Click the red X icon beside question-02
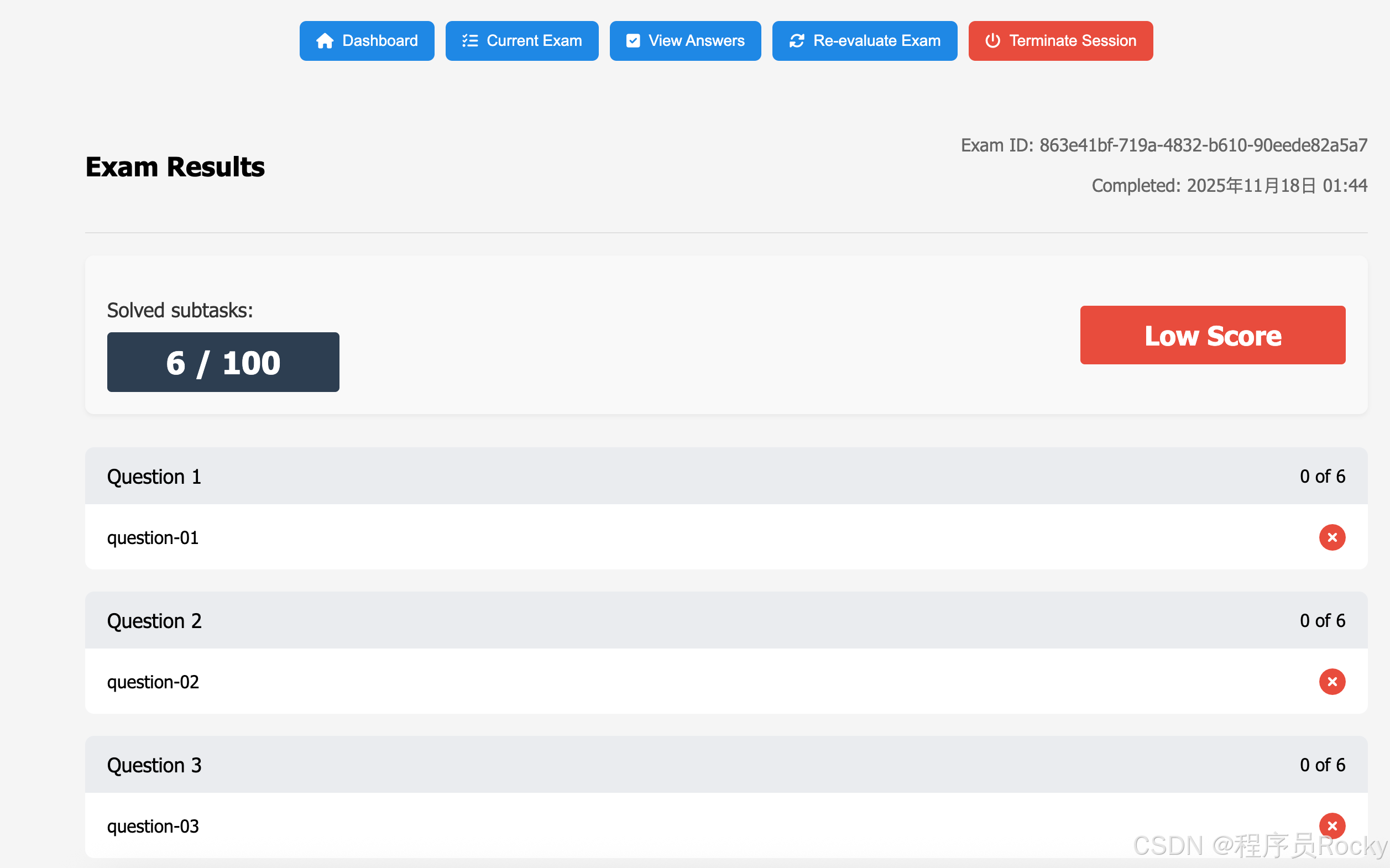 coord(1331,682)
